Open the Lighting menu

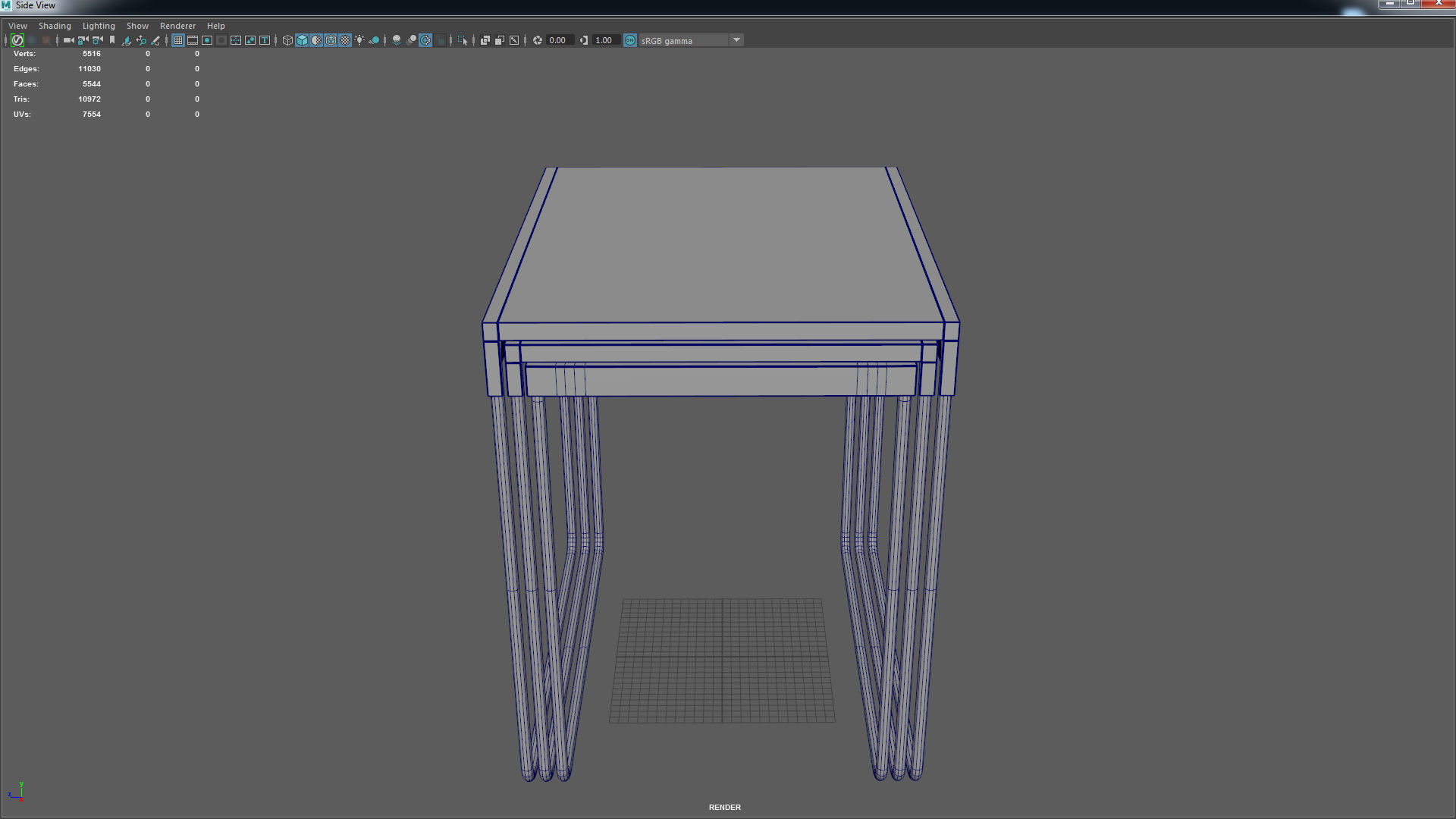[x=99, y=26]
